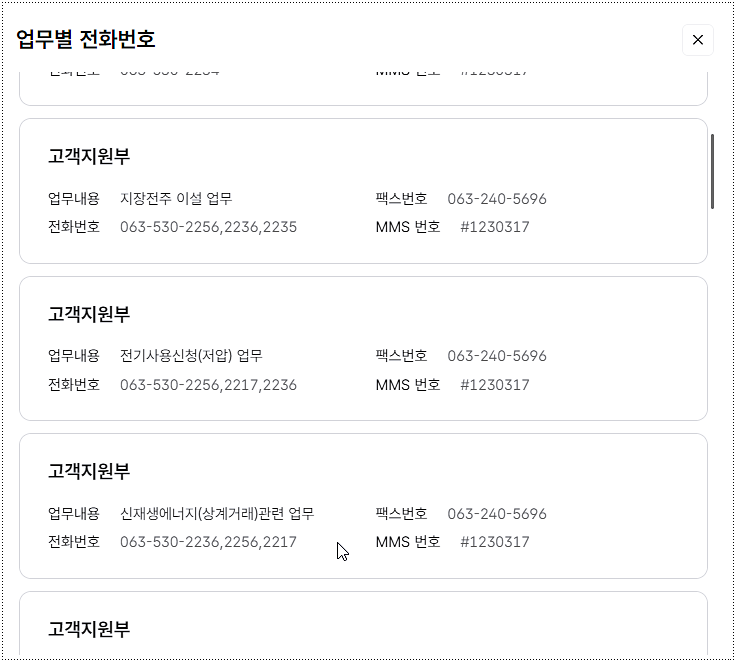
Task: Click 고객지원부 heading of the bottom card
Action: (89, 629)
